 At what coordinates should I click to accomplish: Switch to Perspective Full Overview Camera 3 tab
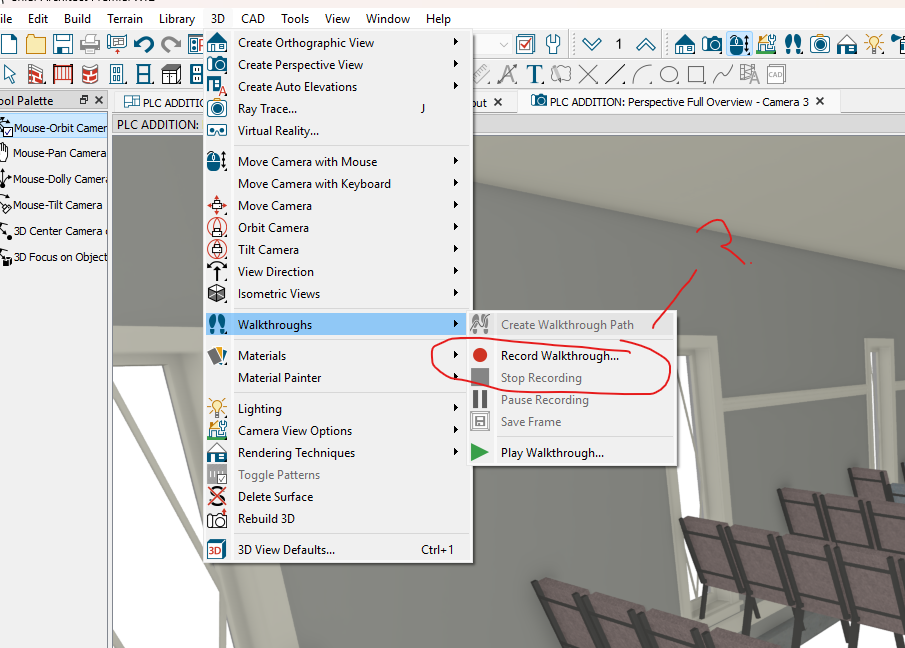tap(670, 102)
